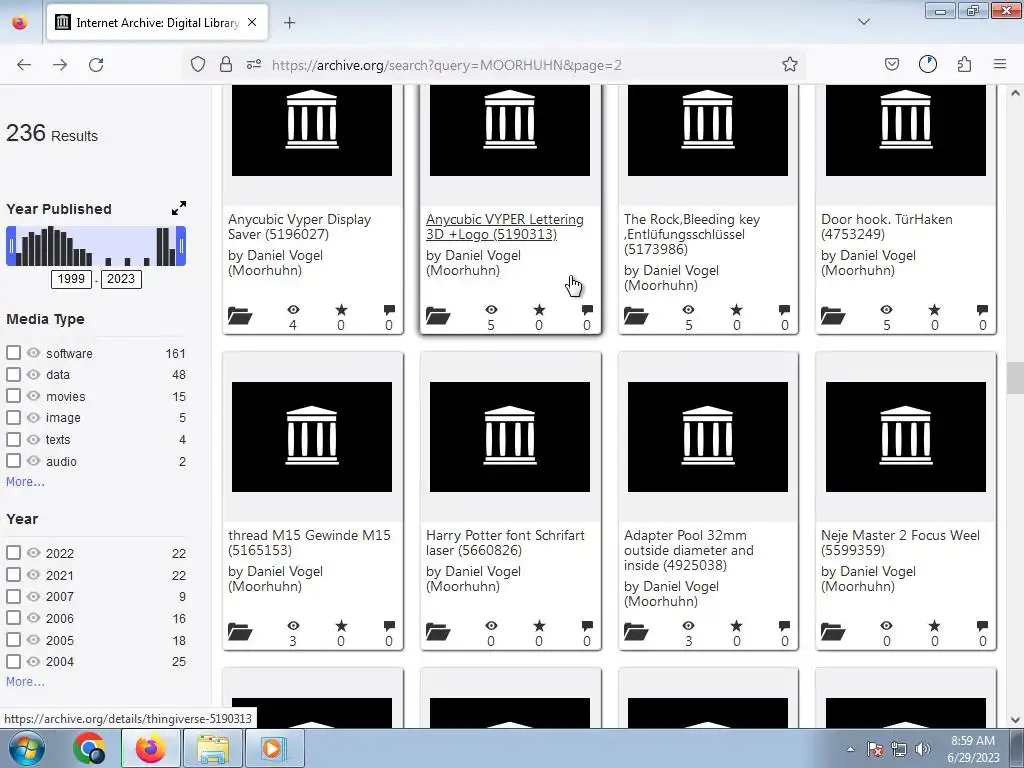
Task: Click the reviews icon on Anycubic VYPER Lettering card
Action: (x=587, y=310)
